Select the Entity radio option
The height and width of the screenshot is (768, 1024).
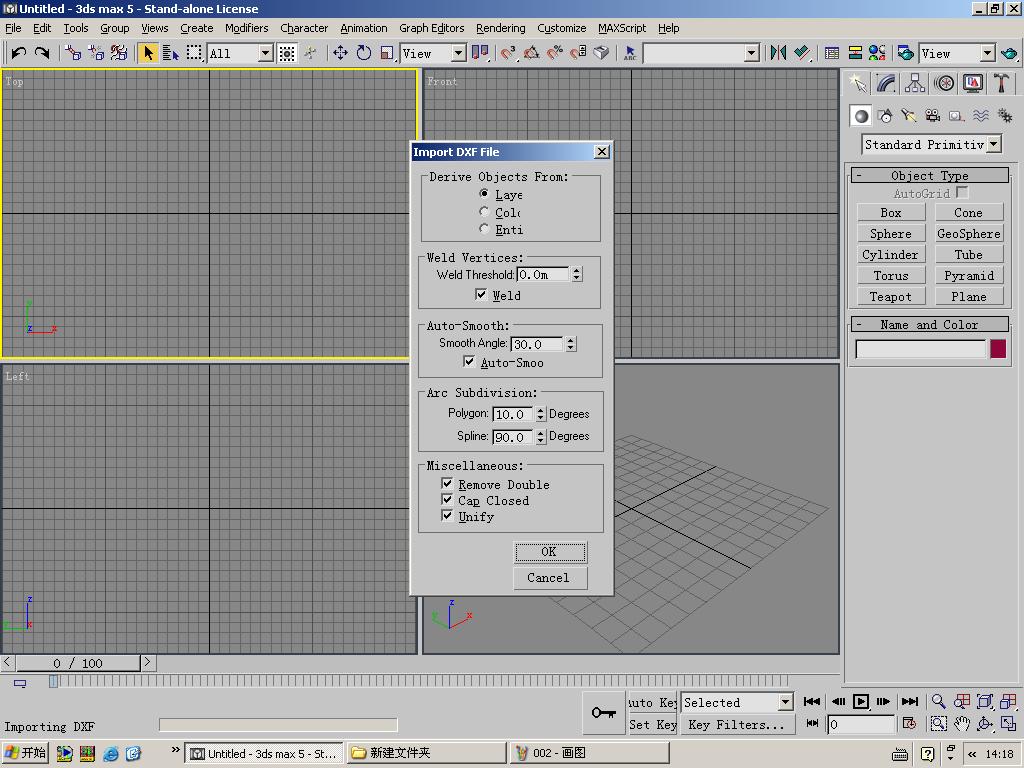(484, 229)
